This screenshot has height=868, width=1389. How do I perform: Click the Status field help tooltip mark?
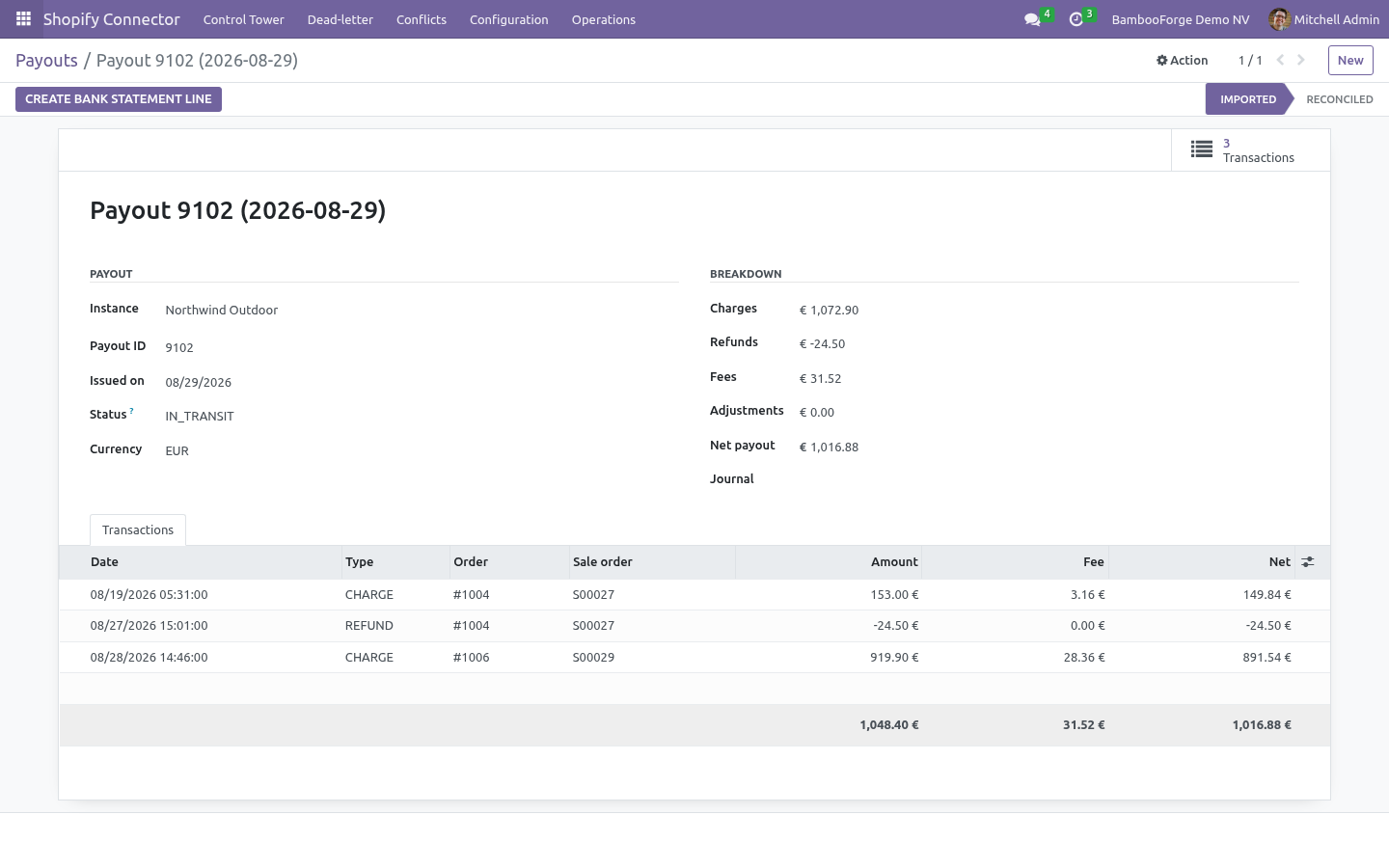[132, 411]
